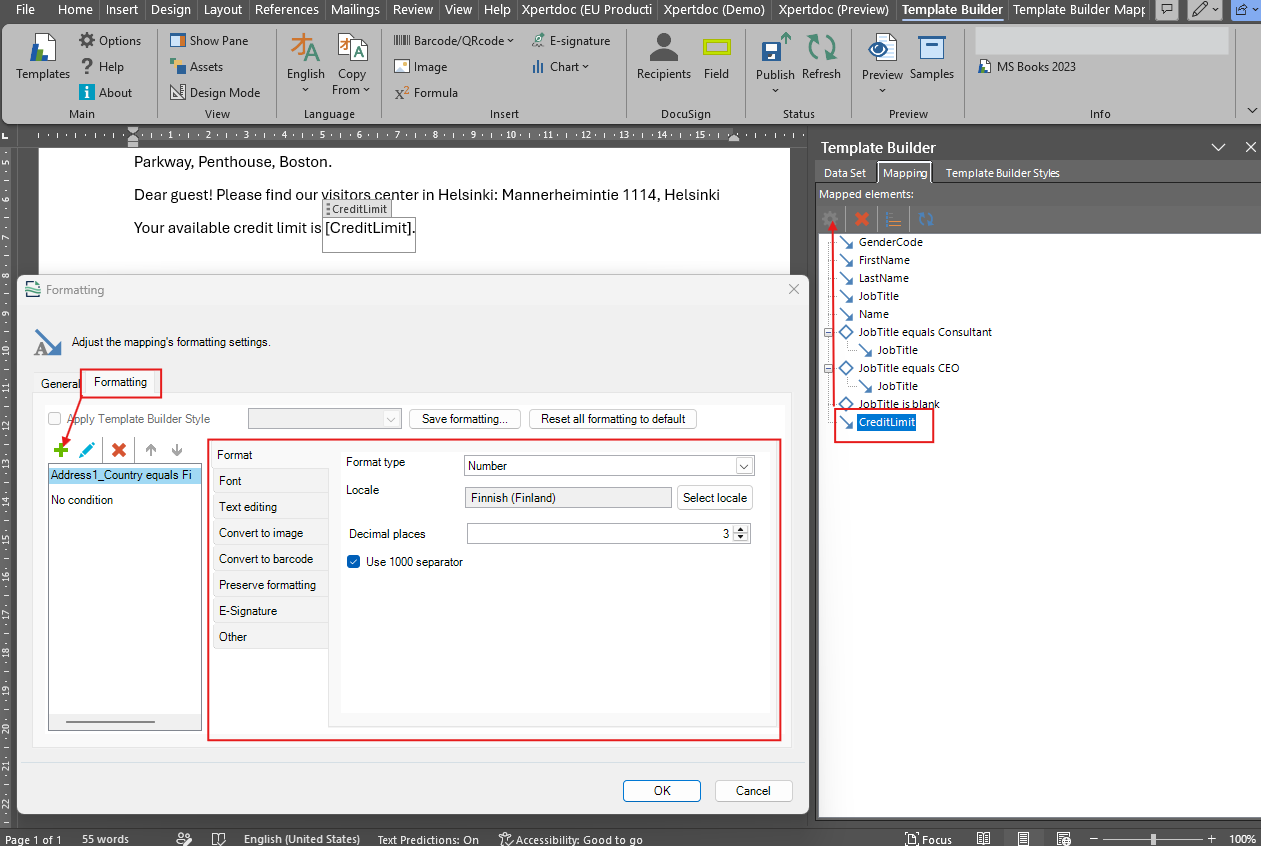Open Assets from the ribbon
This screenshot has width=1261, height=846.
pyautogui.click(x=196, y=67)
